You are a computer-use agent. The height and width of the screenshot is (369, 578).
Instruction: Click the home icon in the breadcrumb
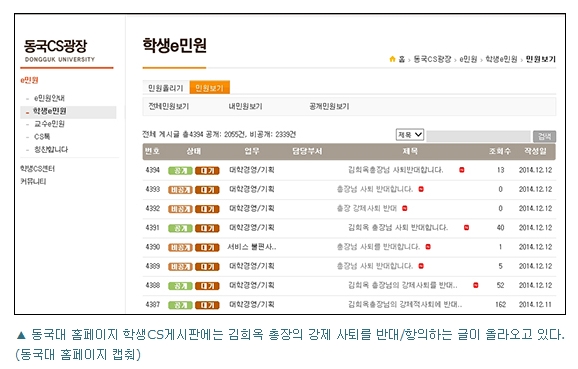coord(392,59)
